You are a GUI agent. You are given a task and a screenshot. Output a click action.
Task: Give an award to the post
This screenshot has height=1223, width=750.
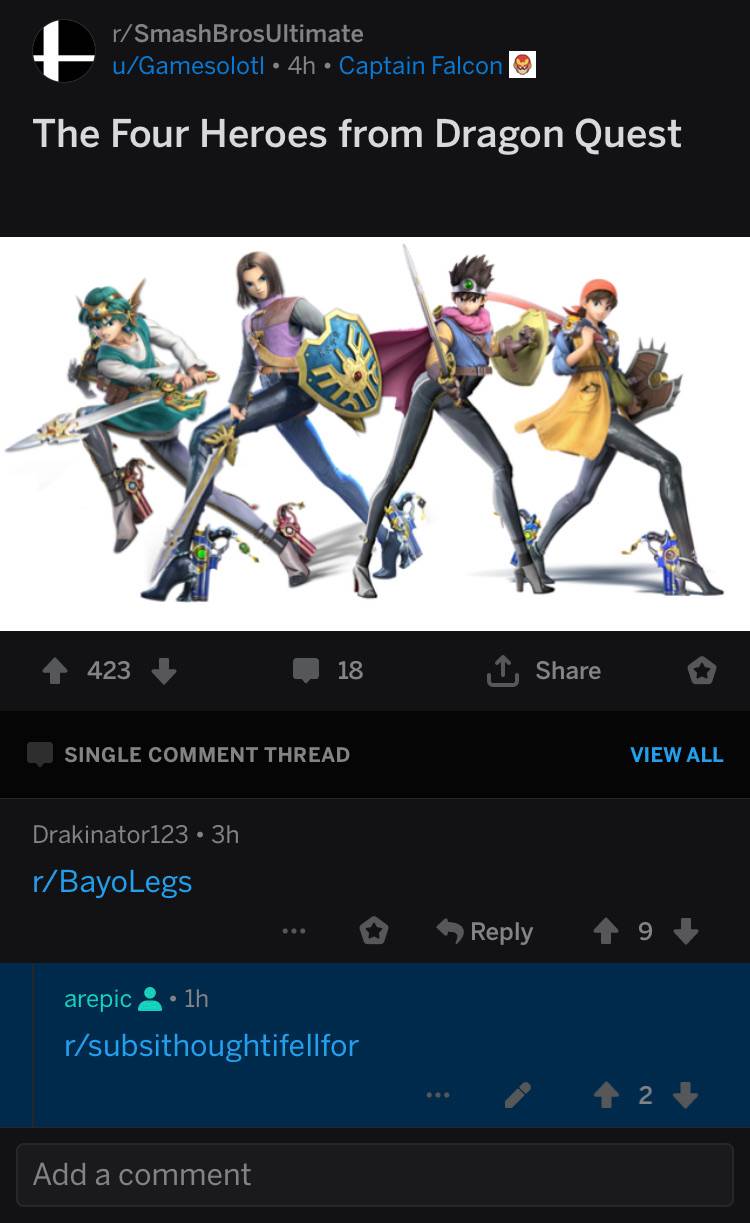click(701, 671)
